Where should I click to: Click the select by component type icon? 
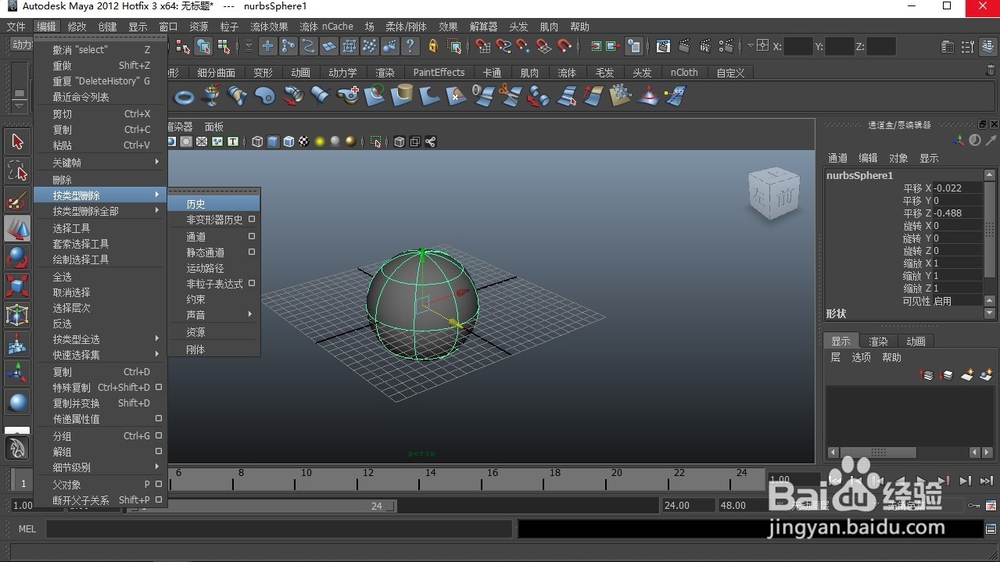click(223, 46)
